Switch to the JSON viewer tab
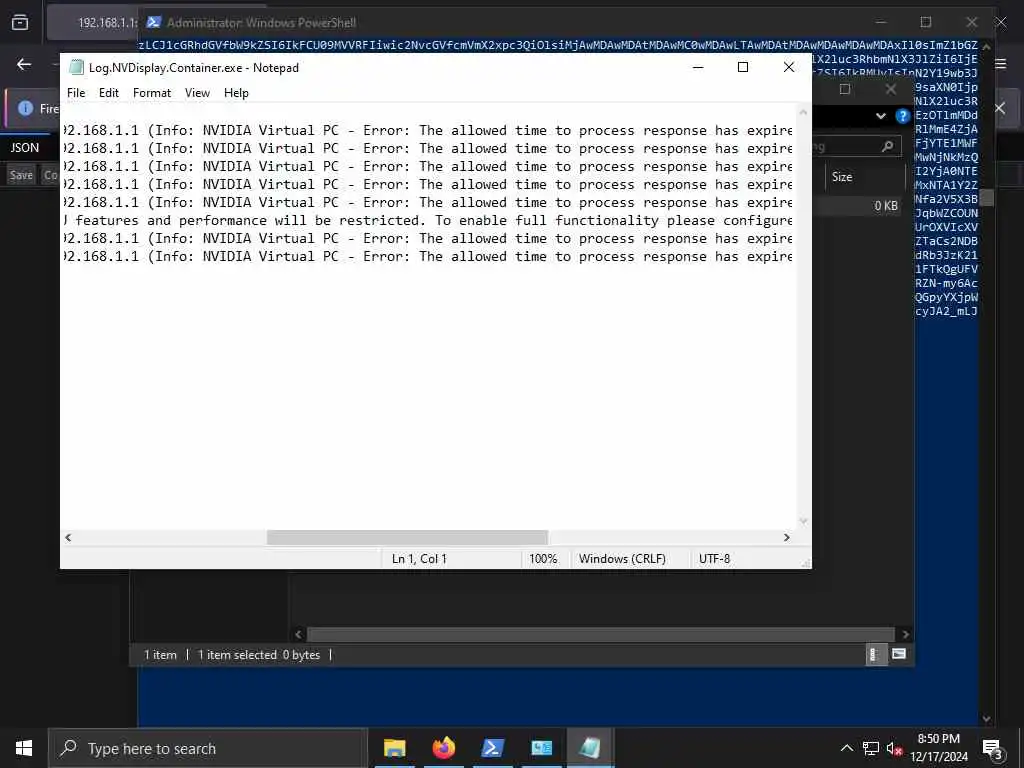Screen dimensions: 1024x768 [x=25, y=148]
